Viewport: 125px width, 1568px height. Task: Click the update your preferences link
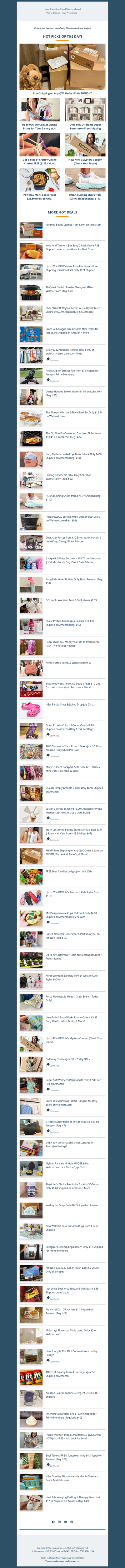click(65, 1561)
